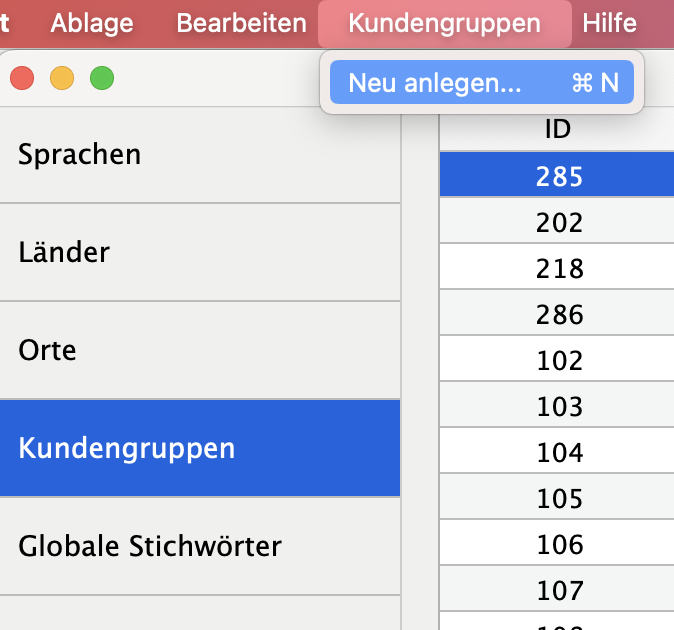
Task: Highlight the row with ID 104
Action: [x=557, y=453]
